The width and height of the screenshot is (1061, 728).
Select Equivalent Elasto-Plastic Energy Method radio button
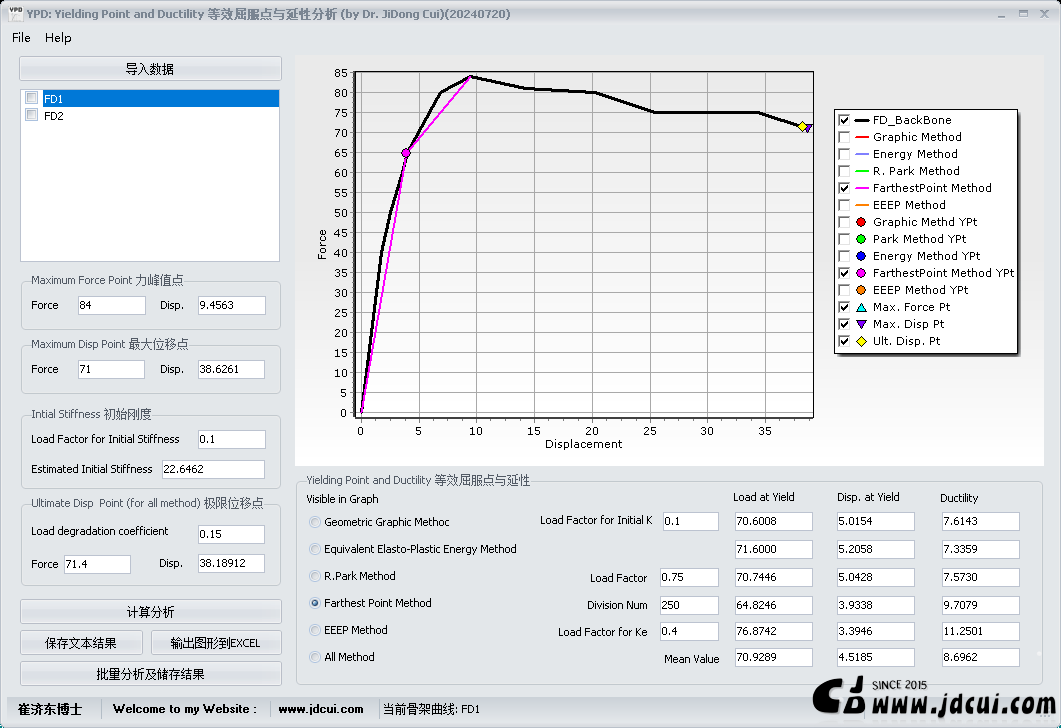pos(315,549)
